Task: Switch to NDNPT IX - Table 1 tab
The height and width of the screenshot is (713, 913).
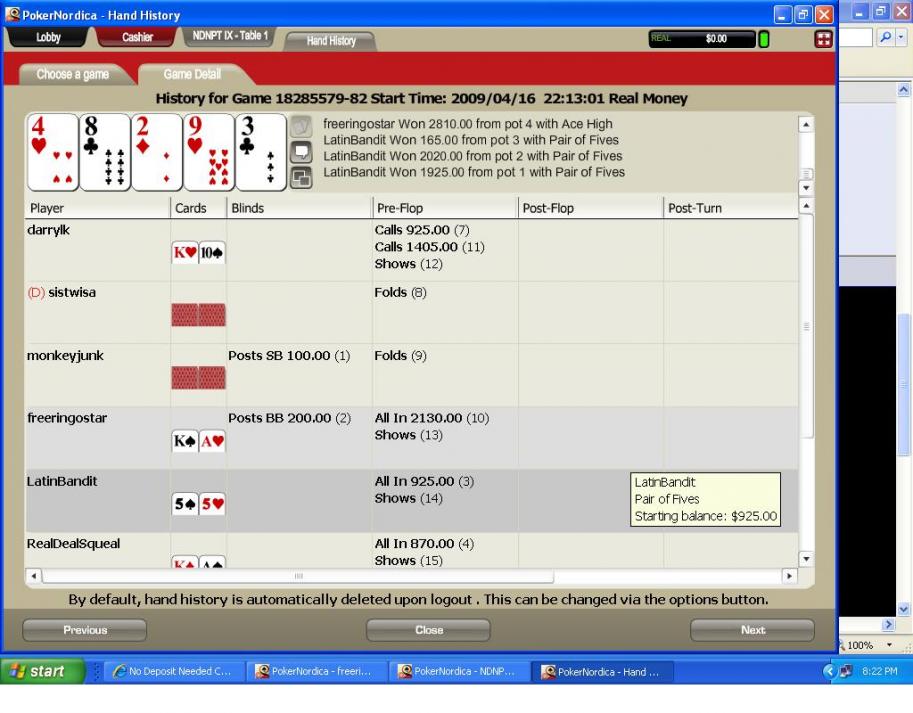Action: [x=230, y=36]
